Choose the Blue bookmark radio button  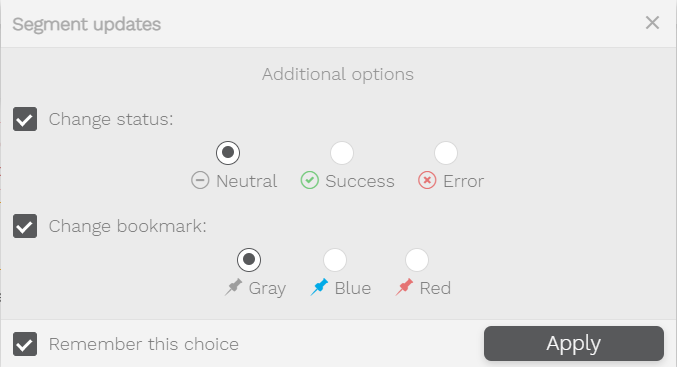(x=335, y=260)
